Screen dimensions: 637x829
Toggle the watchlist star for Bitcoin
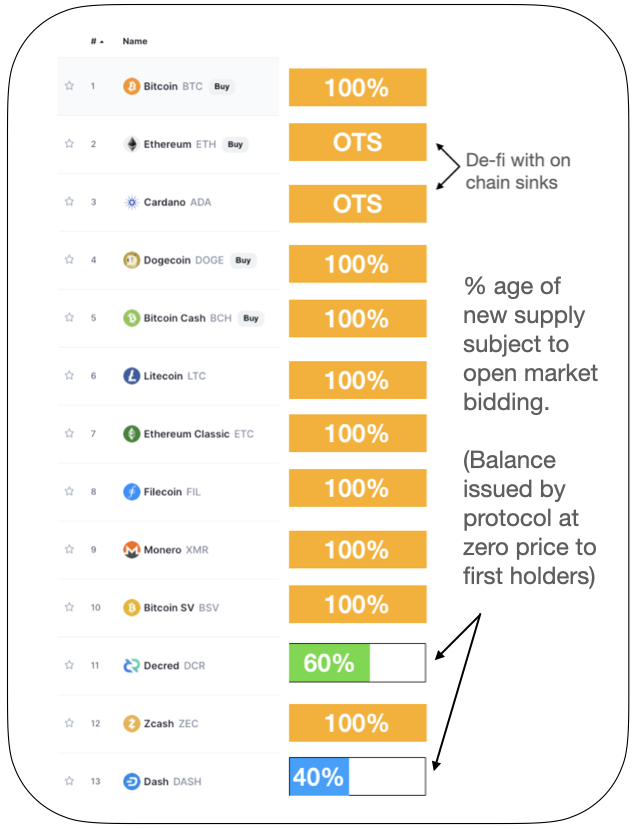coord(69,86)
